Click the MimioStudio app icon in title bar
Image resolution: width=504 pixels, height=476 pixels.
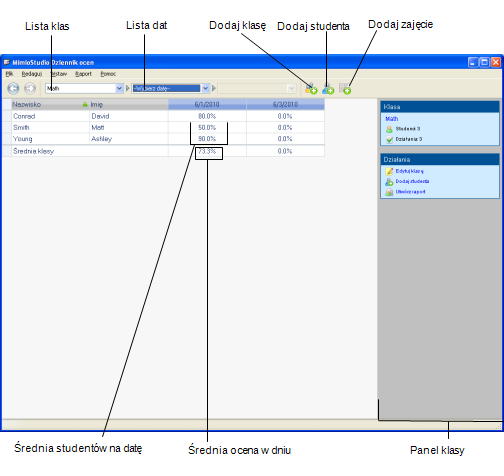point(7,62)
